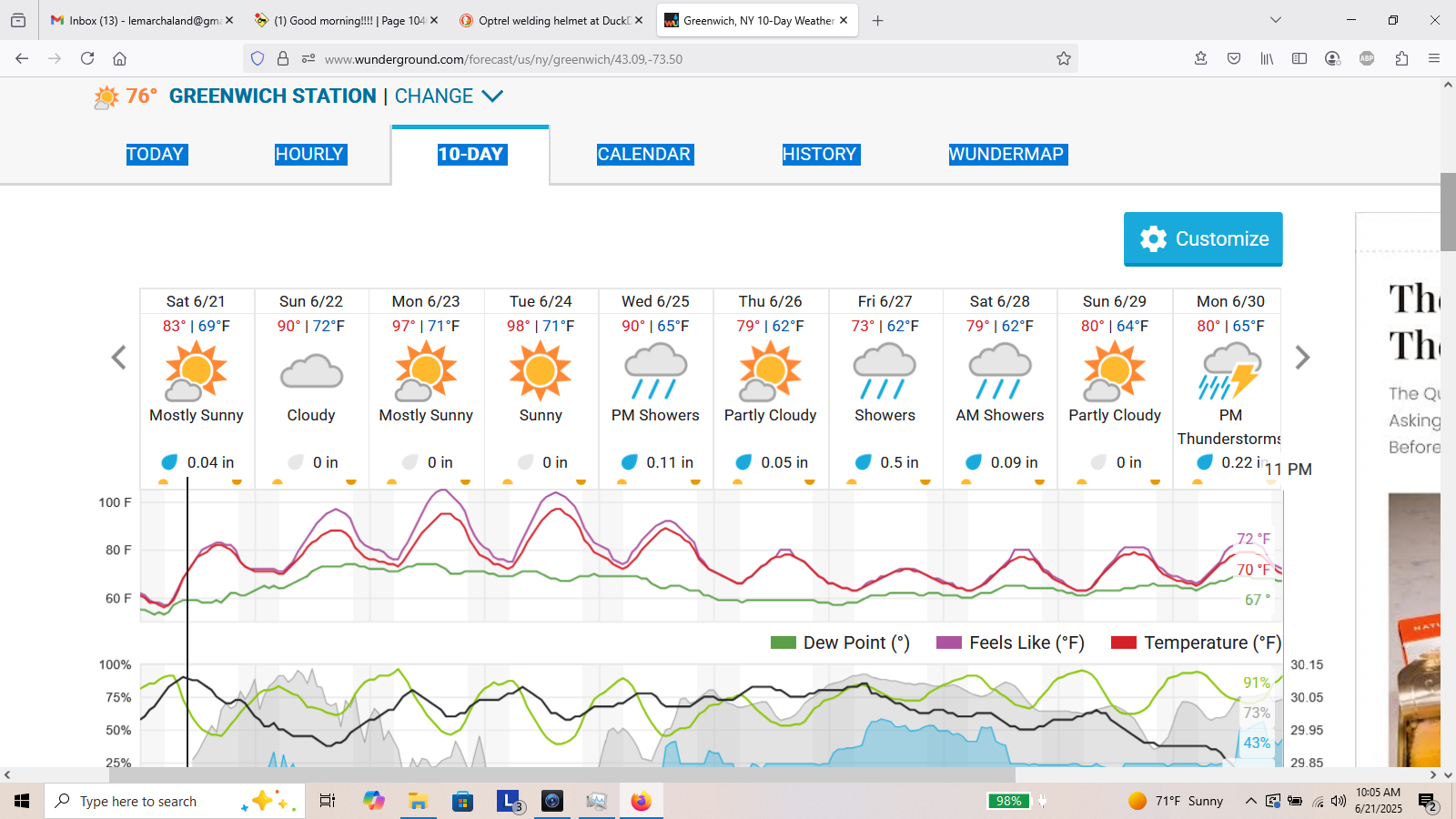This screenshot has width=1456, height=819.
Task: Open the AdBlock Plus extension icon
Action: coord(1367,58)
